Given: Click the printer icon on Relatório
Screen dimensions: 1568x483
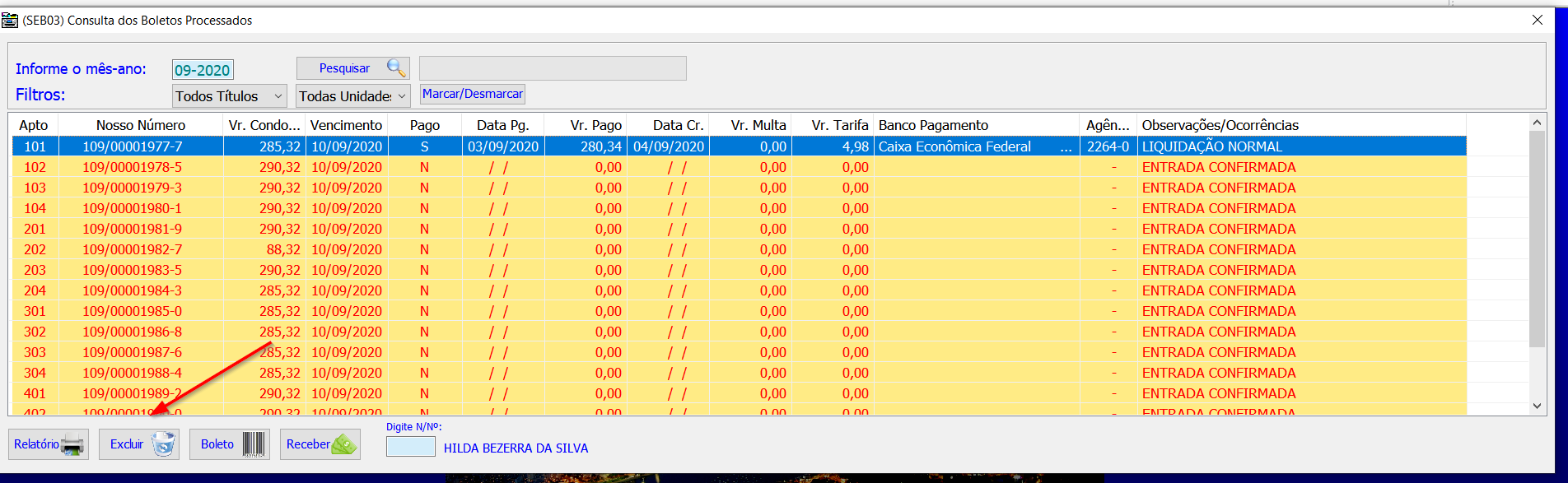Looking at the screenshot, I should coord(73,445).
